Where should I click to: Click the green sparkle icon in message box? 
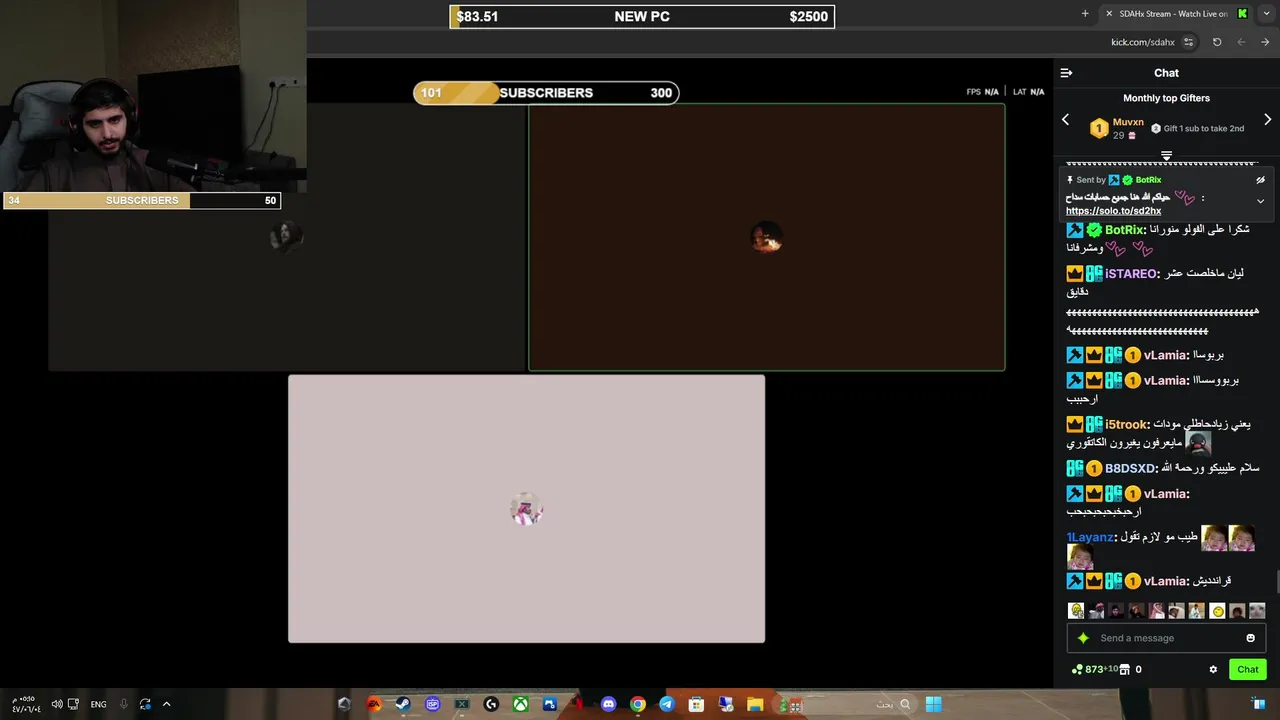(x=1083, y=638)
